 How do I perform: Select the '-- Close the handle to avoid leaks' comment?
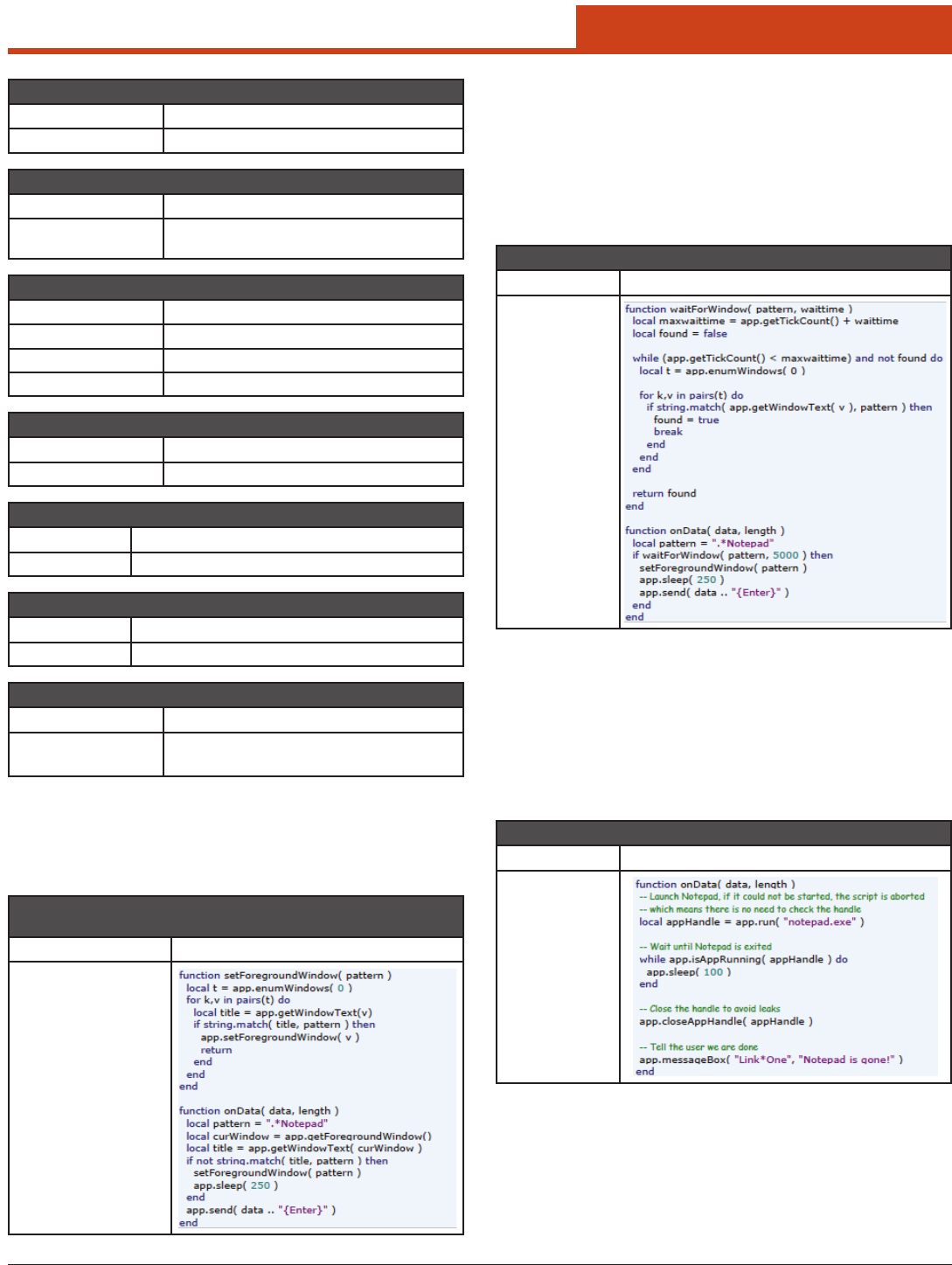(x=710, y=1008)
